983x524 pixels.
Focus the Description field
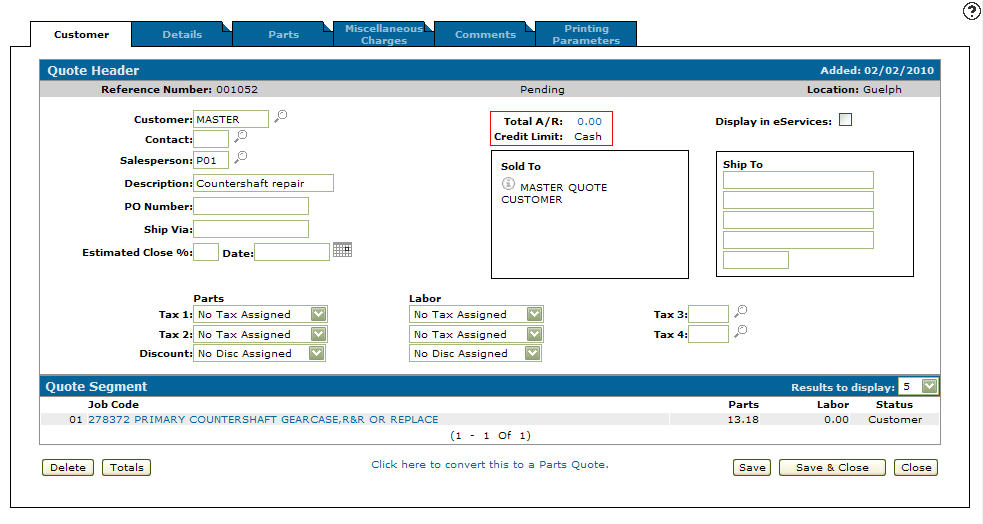pos(263,183)
